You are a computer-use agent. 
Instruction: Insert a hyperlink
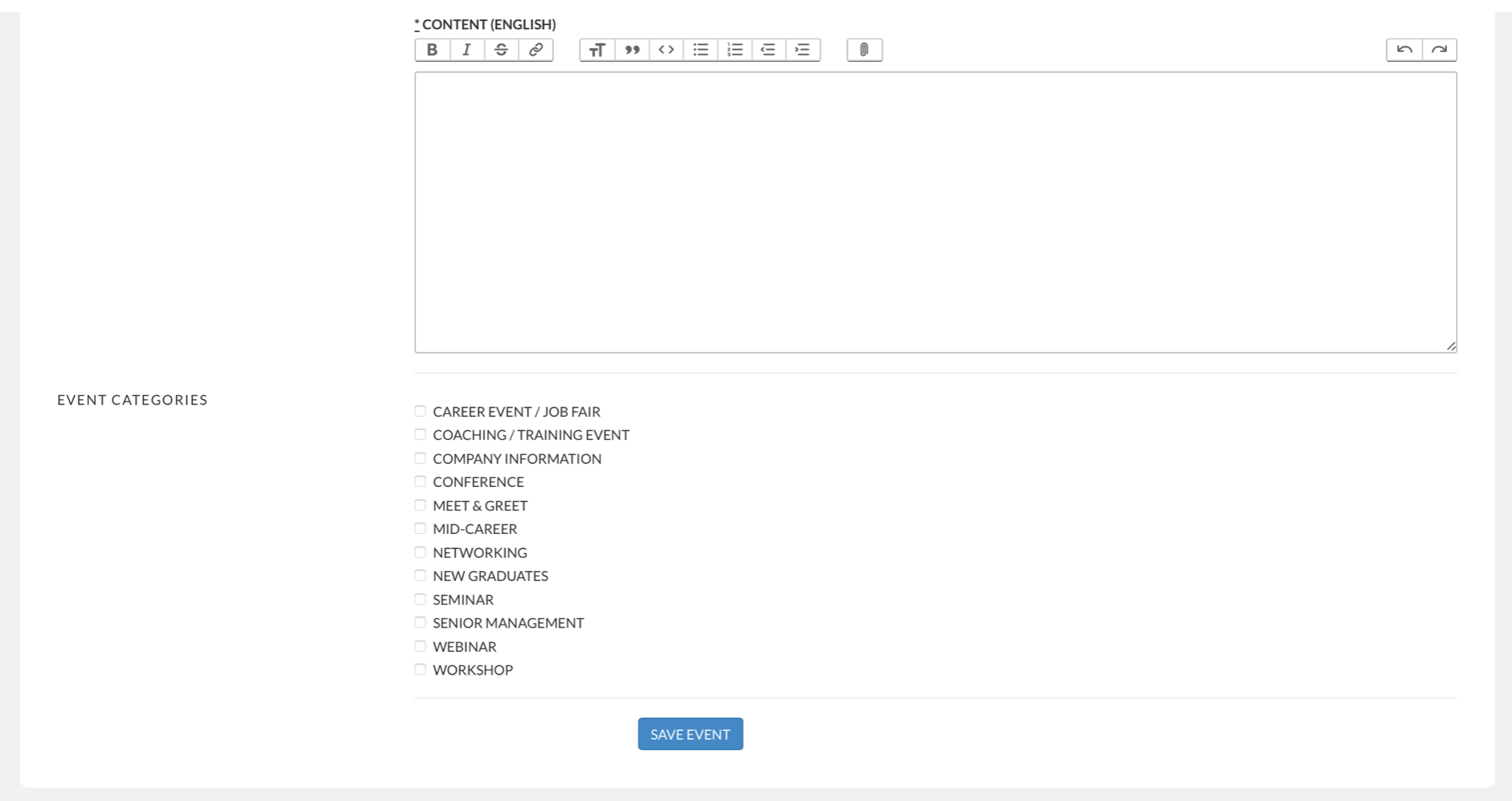(x=535, y=49)
